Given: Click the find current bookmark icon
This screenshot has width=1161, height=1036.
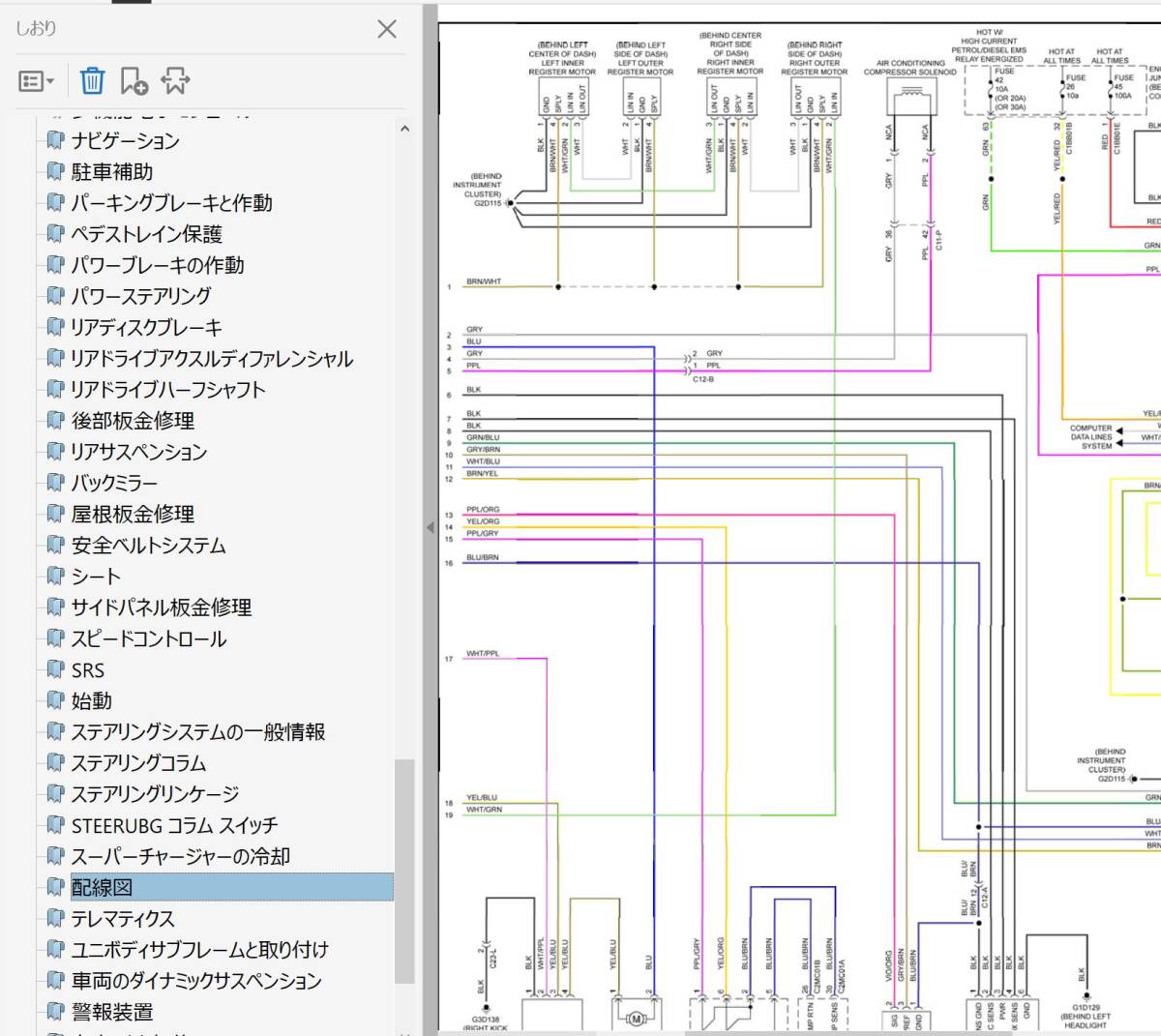Looking at the screenshot, I should coord(175,81).
